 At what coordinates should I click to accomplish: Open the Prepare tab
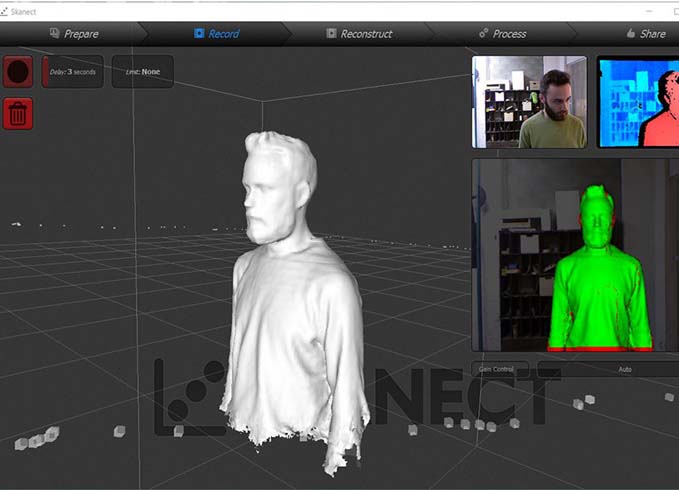click(x=74, y=34)
